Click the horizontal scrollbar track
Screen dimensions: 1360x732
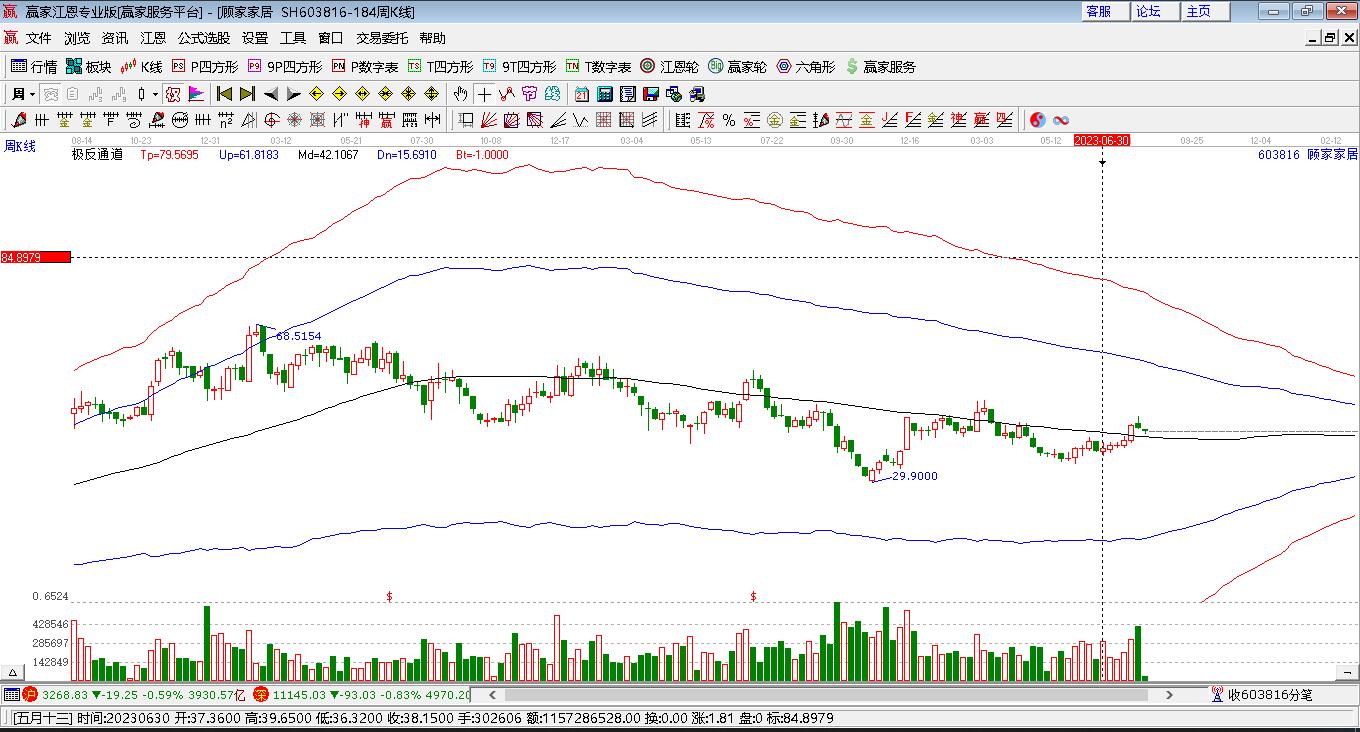(x=831, y=694)
